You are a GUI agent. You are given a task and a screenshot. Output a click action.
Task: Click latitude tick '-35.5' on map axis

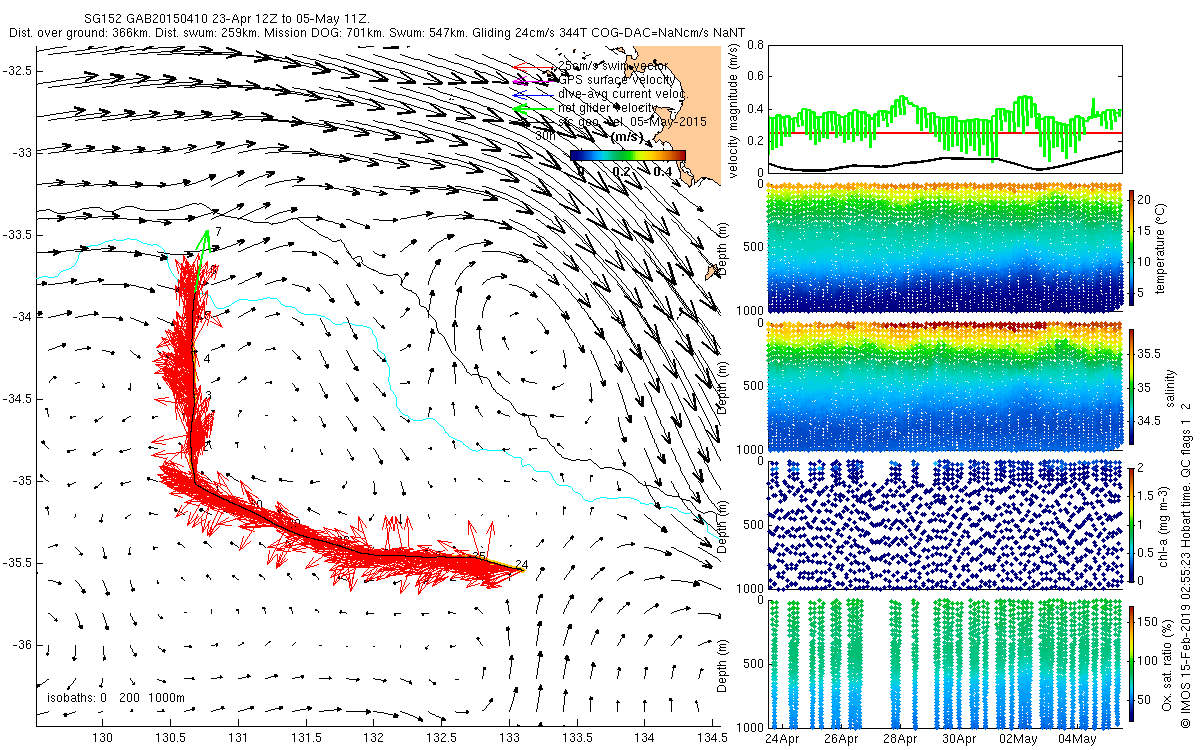[16, 562]
